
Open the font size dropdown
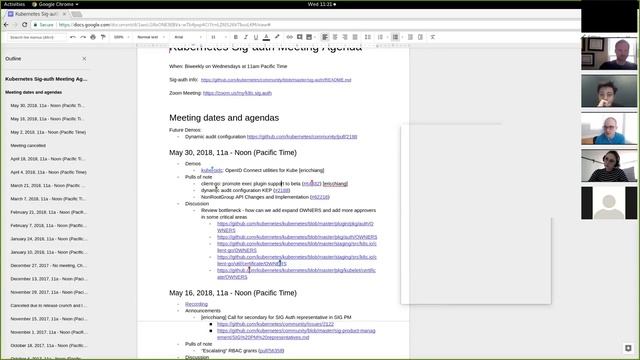tap(218, 37)
